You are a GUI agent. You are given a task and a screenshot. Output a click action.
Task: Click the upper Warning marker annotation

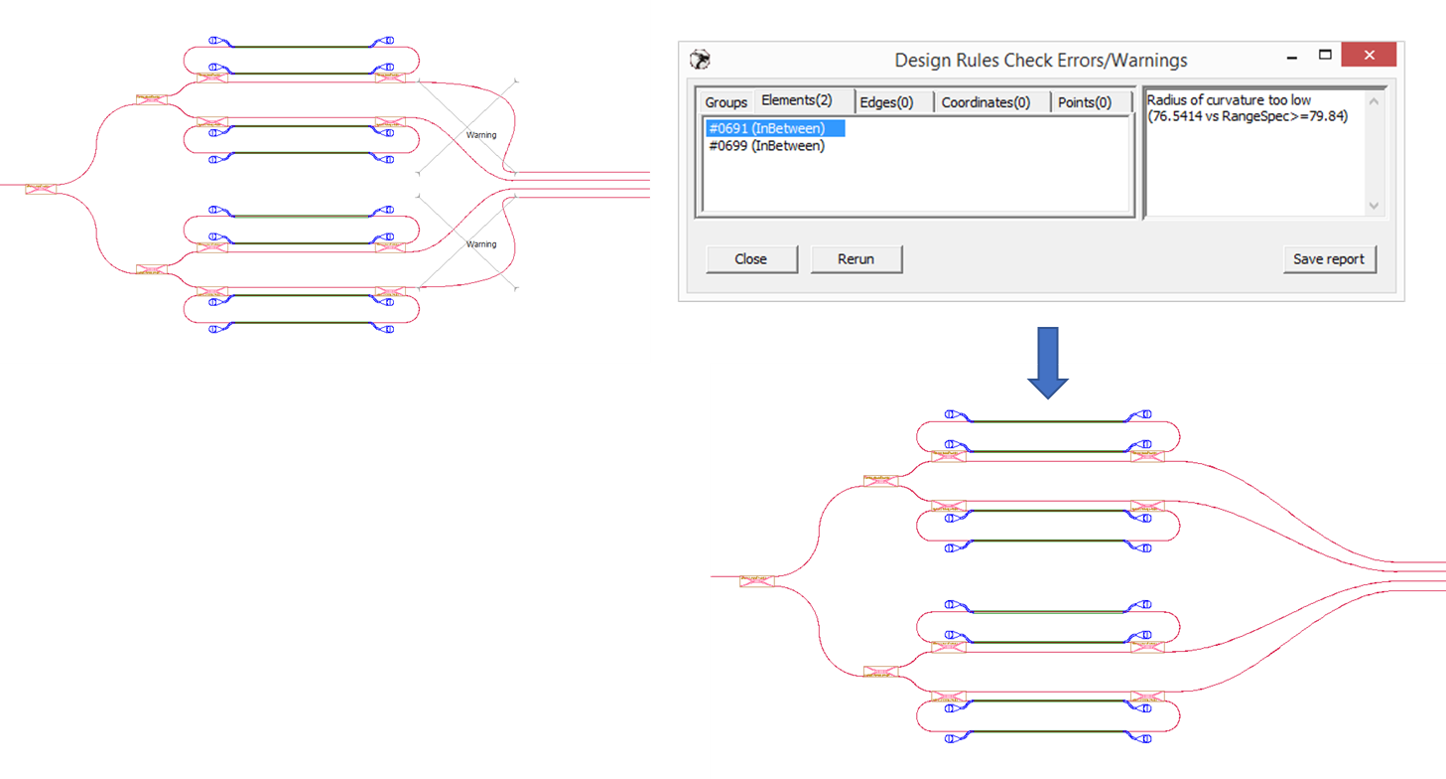(x=482, y=134)
